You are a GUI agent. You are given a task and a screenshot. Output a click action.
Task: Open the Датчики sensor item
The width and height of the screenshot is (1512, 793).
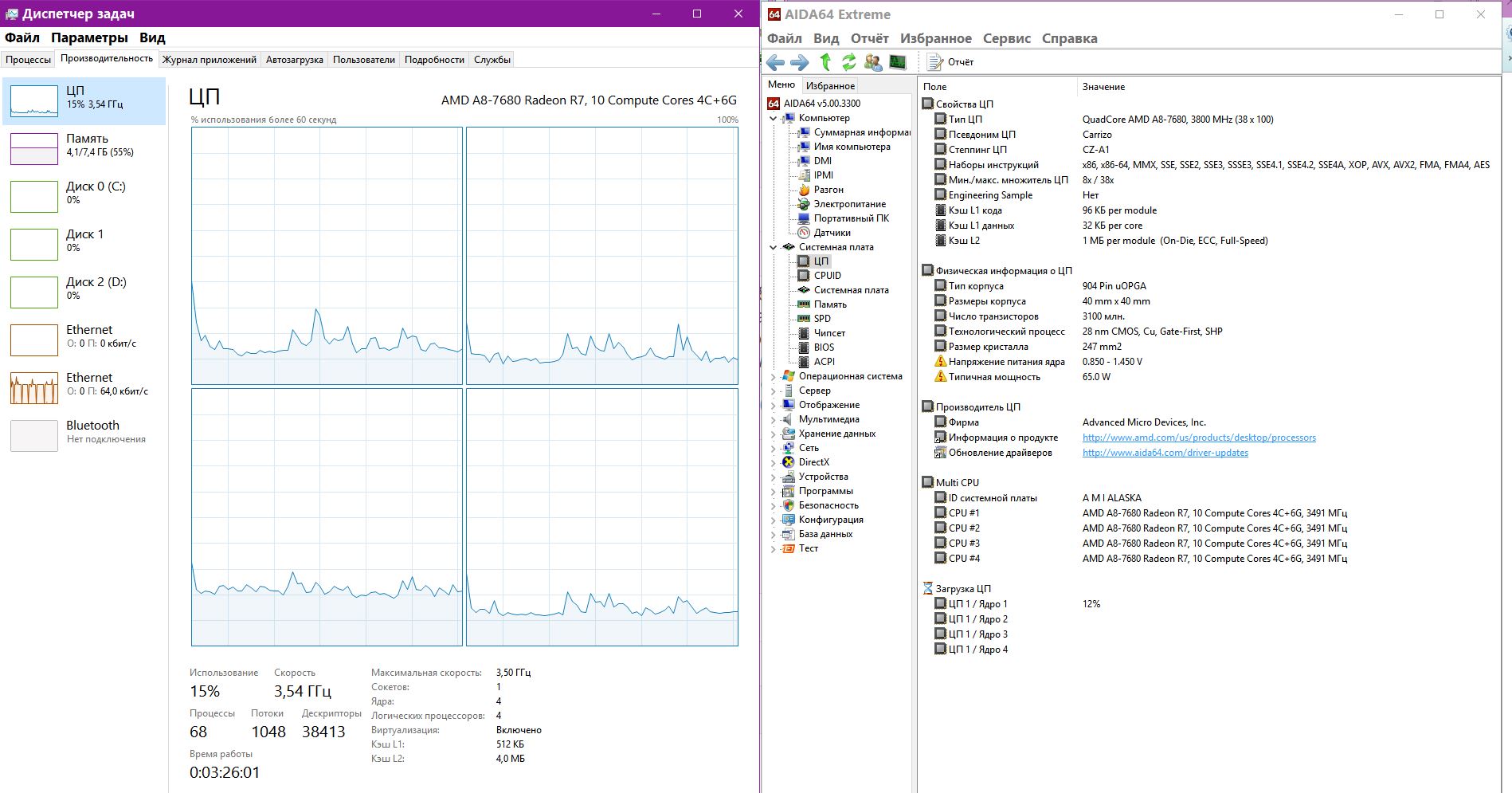pos(825,233)
